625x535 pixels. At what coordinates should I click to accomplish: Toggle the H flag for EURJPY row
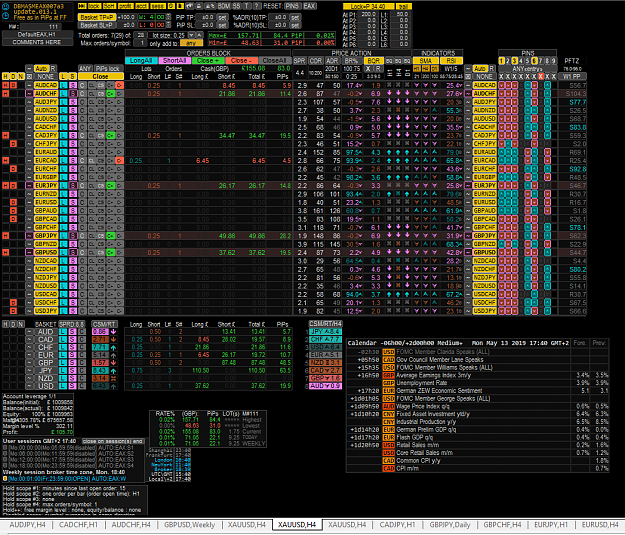(x=6, y=186)
